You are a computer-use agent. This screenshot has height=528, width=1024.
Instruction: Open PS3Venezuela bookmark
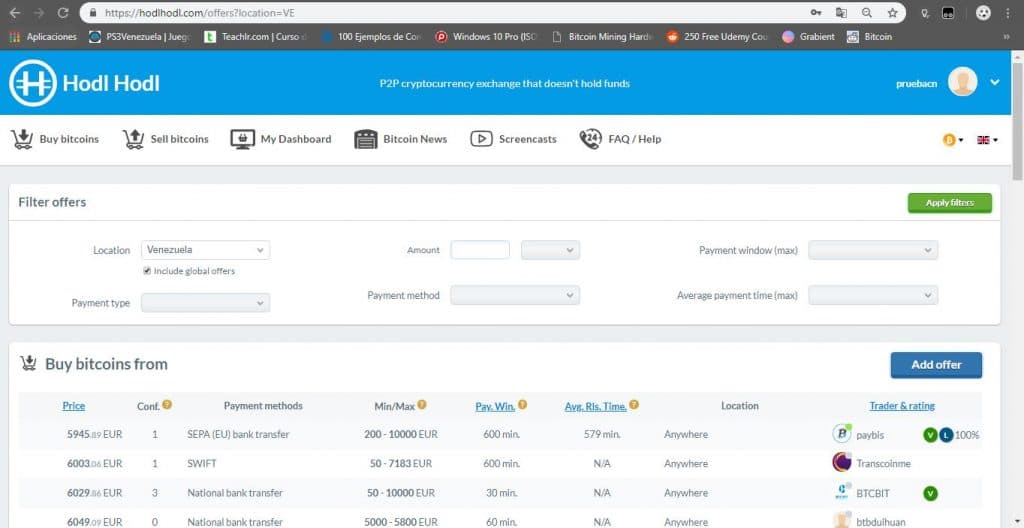[x=140, y=37]
